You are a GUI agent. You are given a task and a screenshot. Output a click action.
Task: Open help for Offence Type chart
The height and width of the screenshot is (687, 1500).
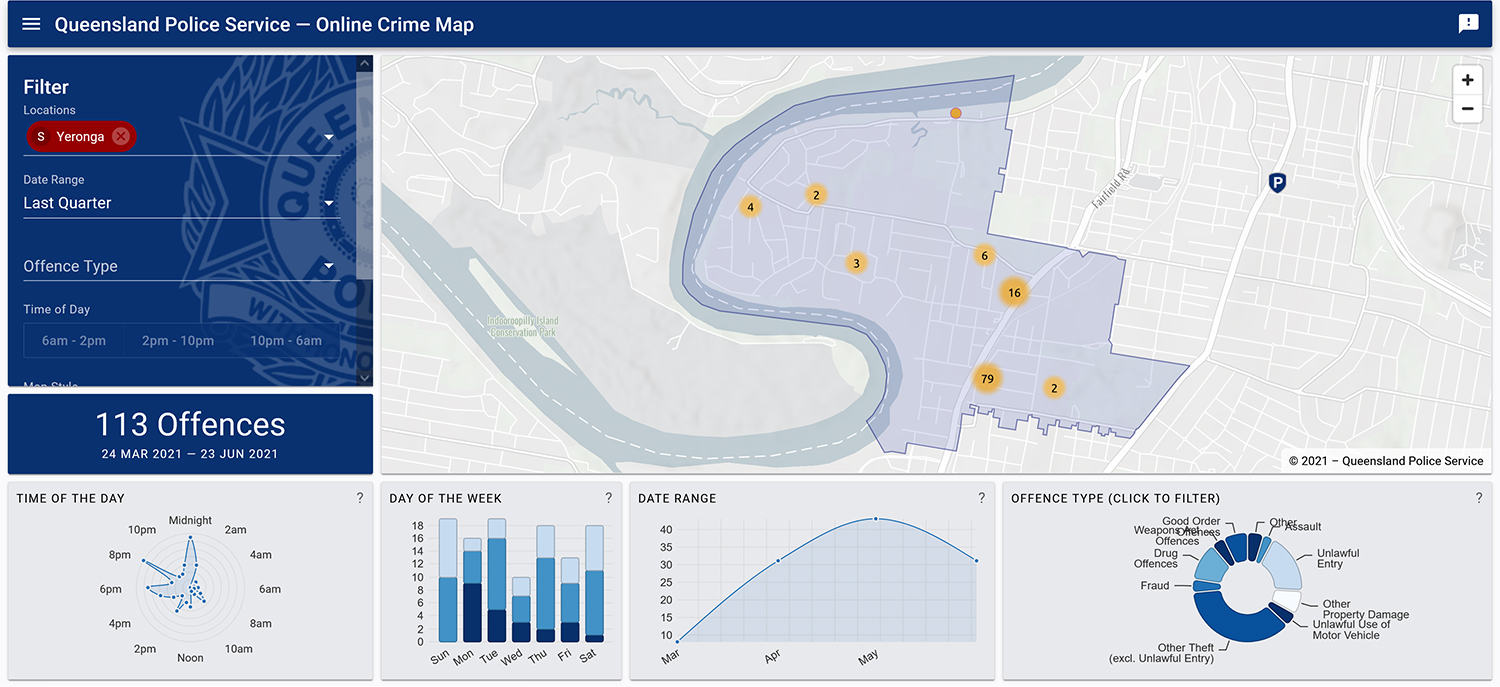click(x=1479, y=498)
